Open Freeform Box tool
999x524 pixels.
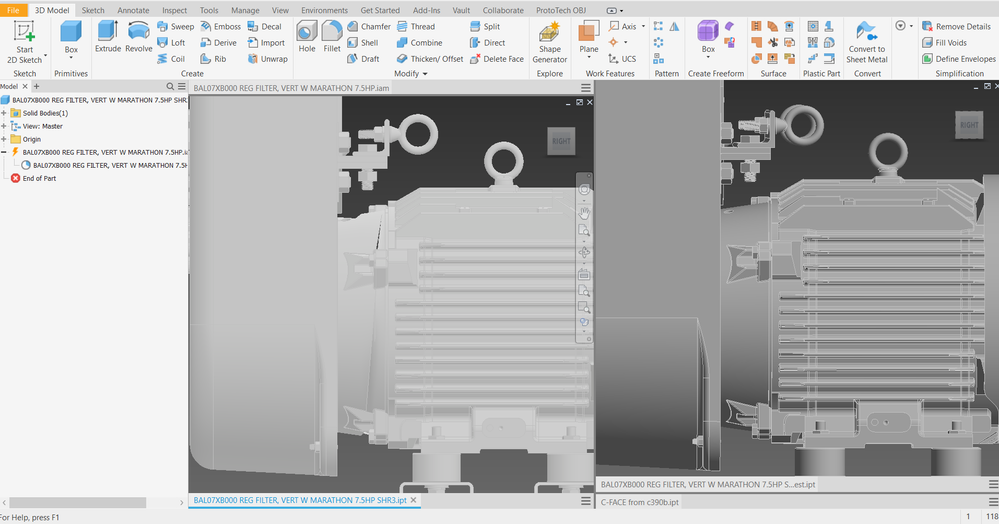(x=708, y=36)
